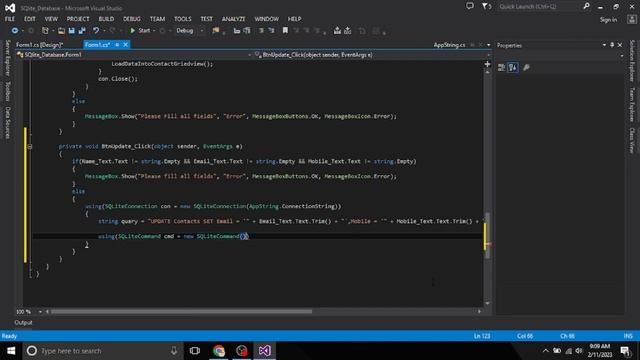The height and width of the screenshot is (360, 640).
Task: Open the Toolbox side tab
Action: (7, 91)
